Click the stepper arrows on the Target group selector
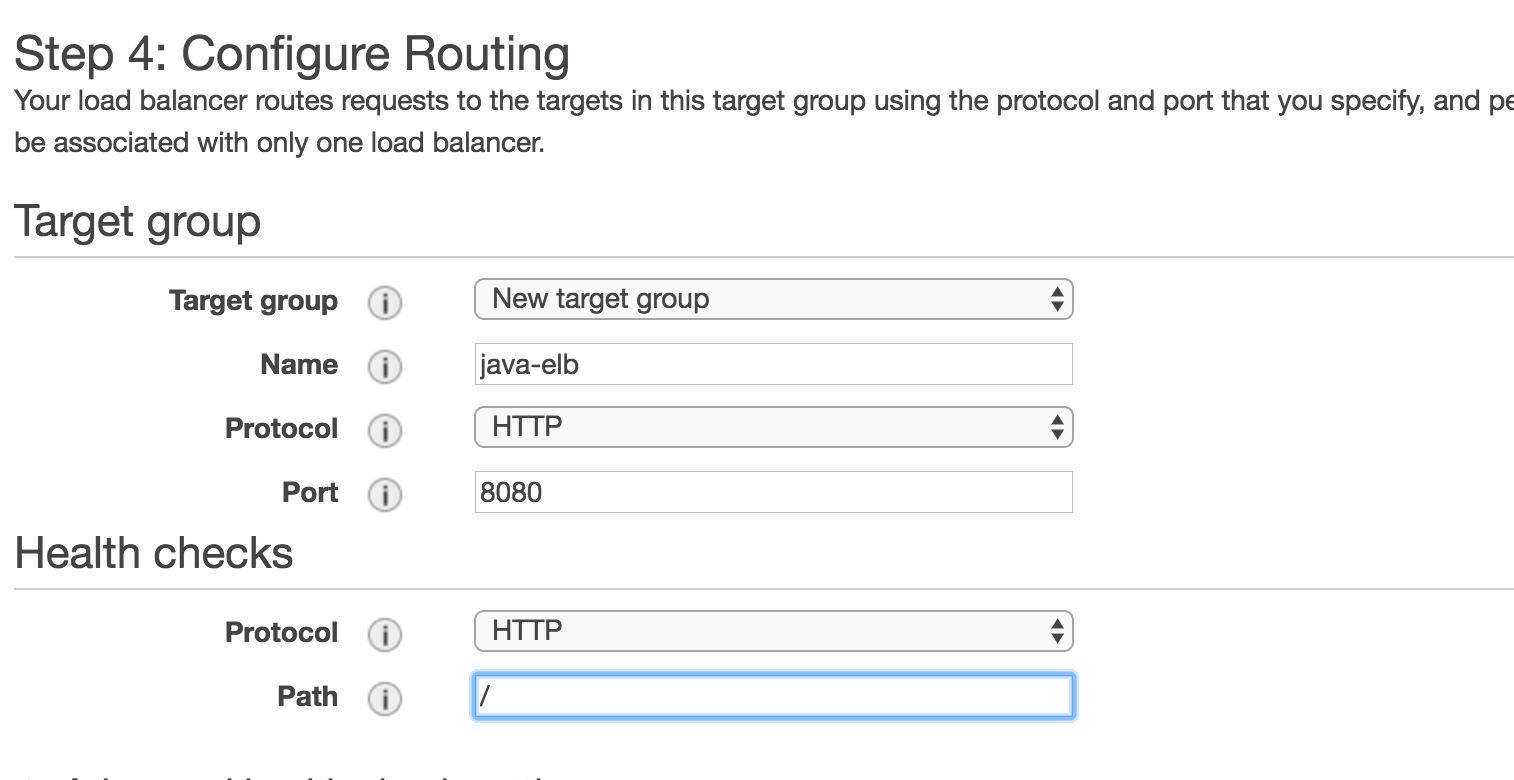1514x780 pixels. coord(1057,298)
